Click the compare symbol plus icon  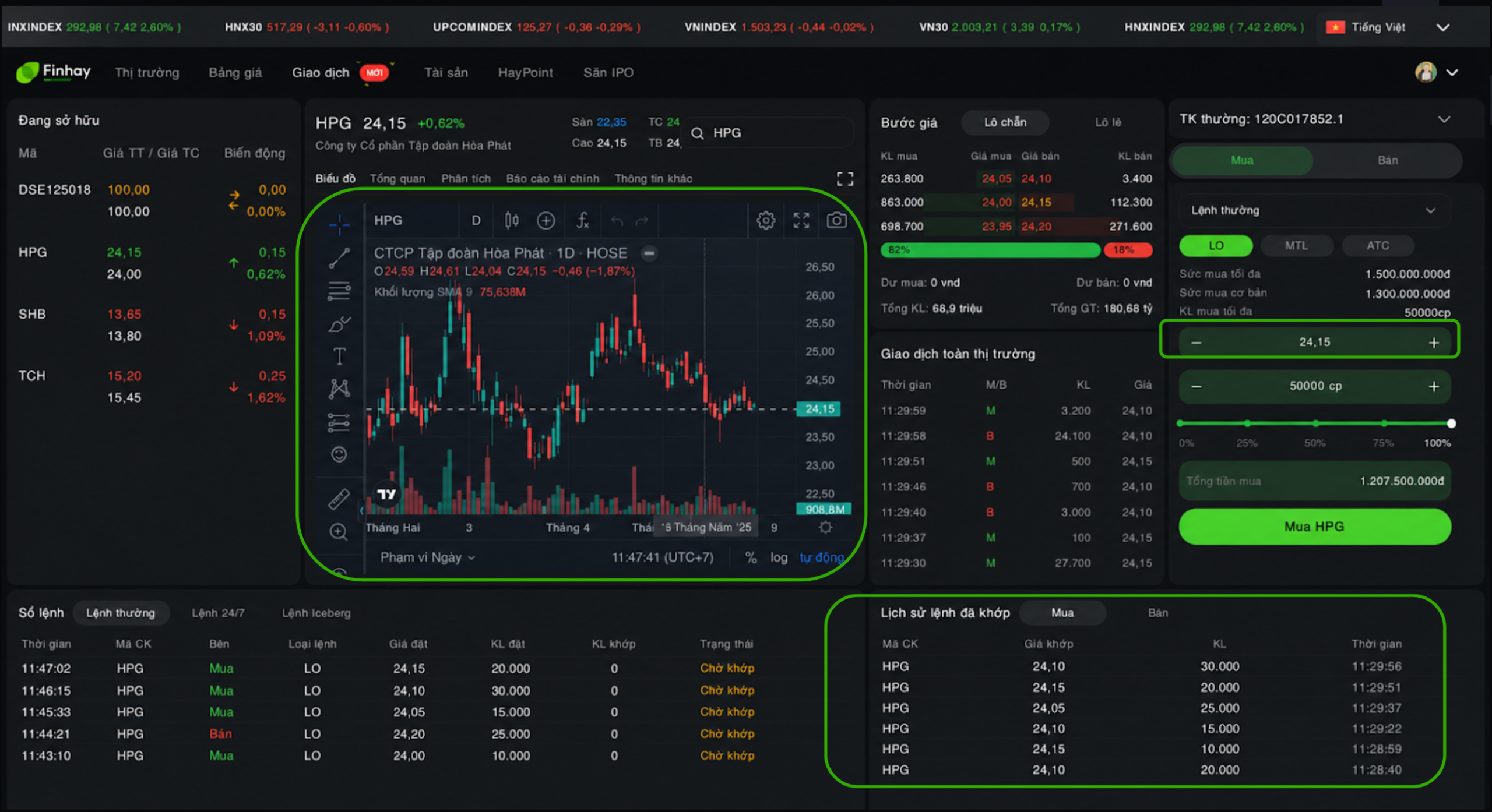546,220
